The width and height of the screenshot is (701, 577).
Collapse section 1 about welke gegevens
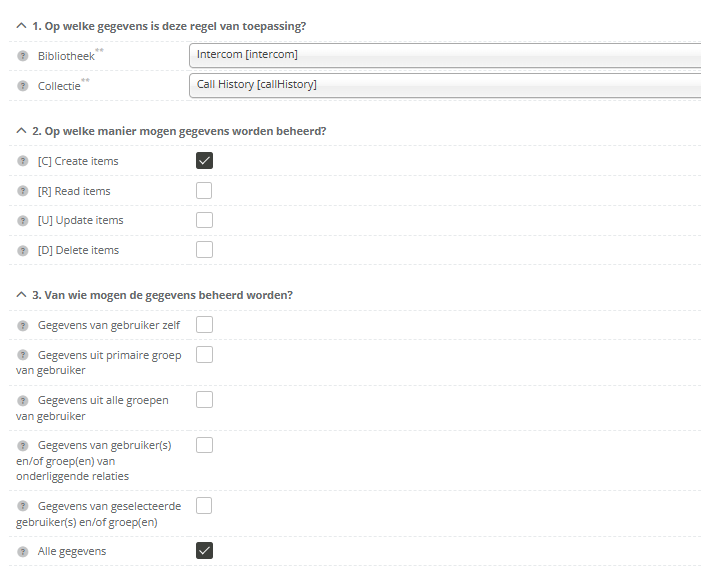22,25
